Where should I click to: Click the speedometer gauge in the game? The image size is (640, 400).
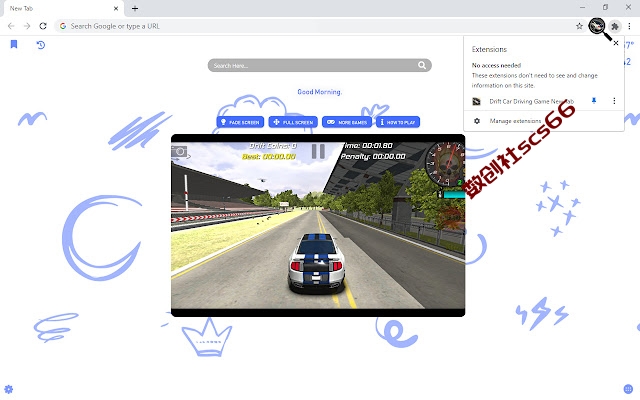(x=445, y=165)
